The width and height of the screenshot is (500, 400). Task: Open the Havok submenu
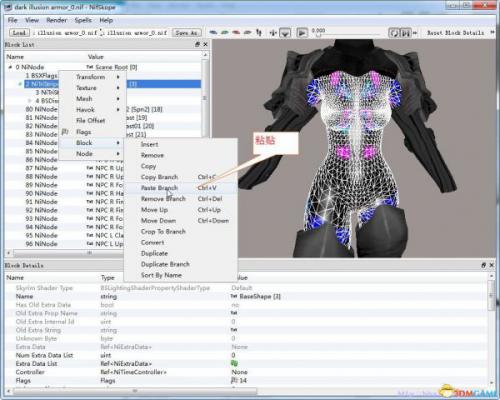92,110
